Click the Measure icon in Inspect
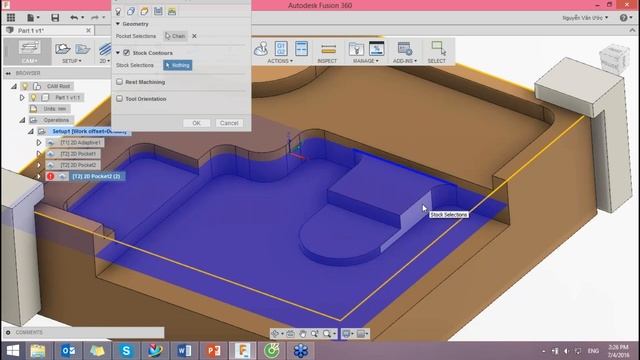This screenshot has height=360, width=640. (328, 49)
